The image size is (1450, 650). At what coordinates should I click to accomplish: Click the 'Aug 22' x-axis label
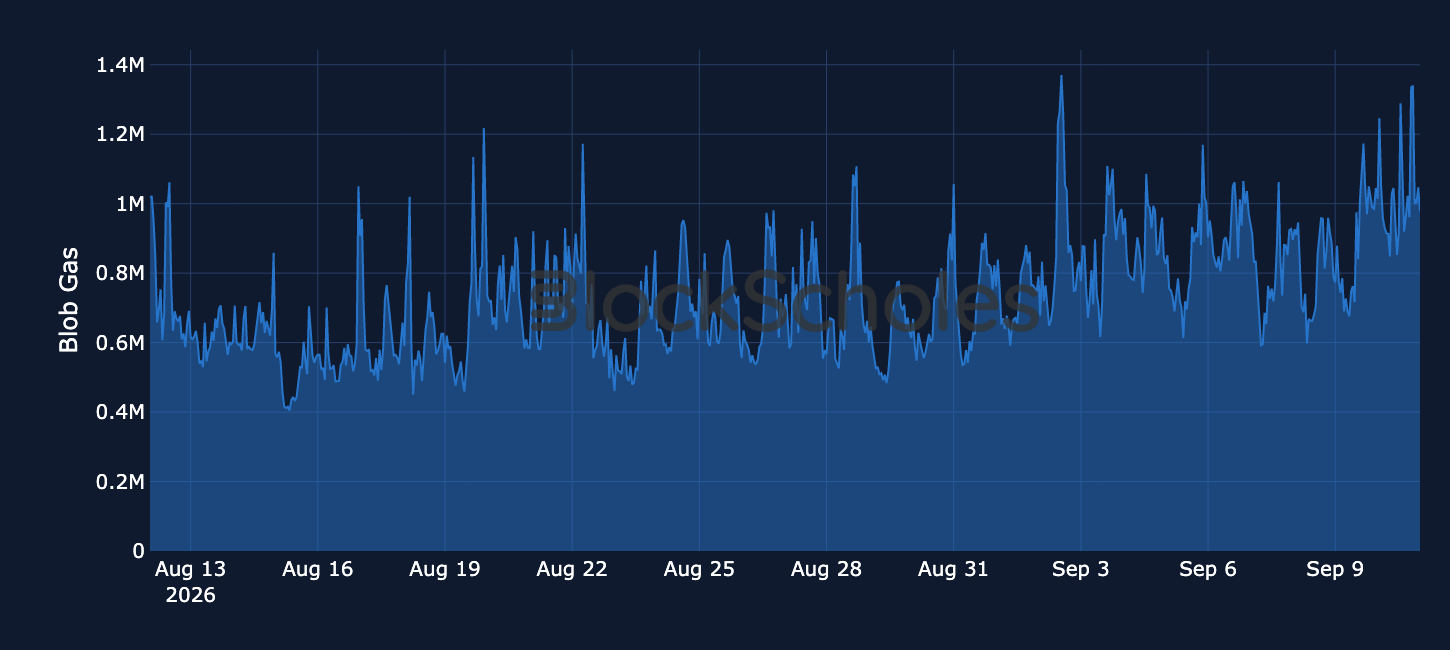pyautogui.click(x=572, y=569)
